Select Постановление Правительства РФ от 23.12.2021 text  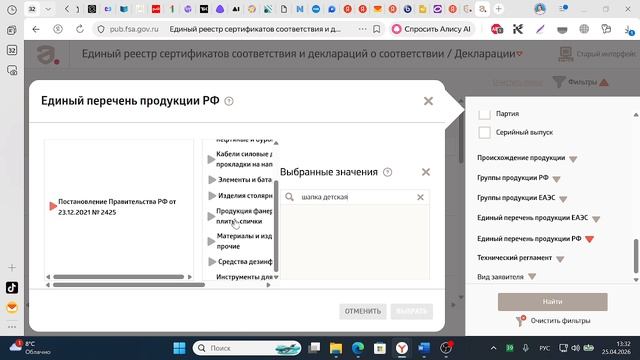click(117, 207)
